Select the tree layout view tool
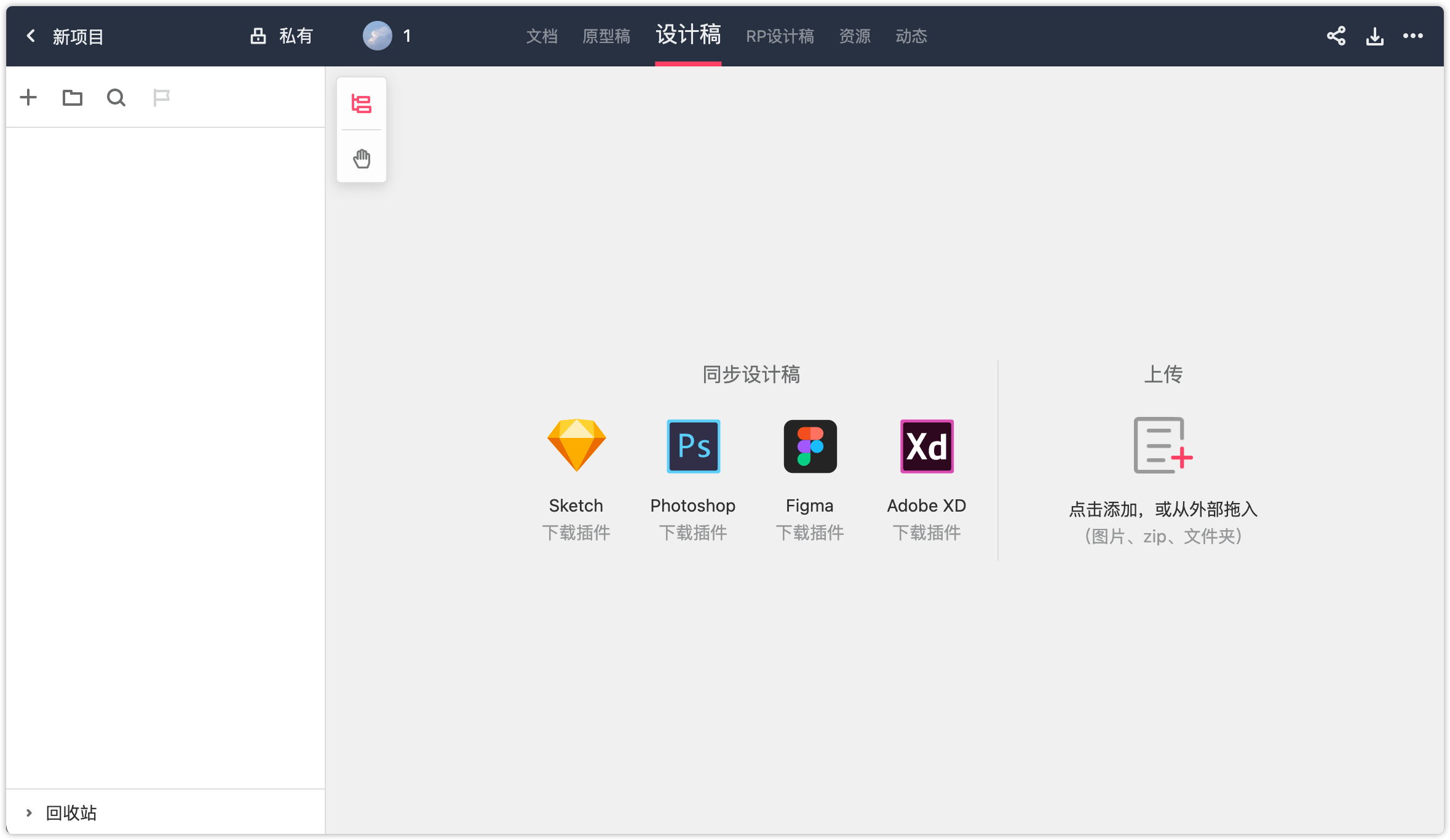 [x=362, y=104]
